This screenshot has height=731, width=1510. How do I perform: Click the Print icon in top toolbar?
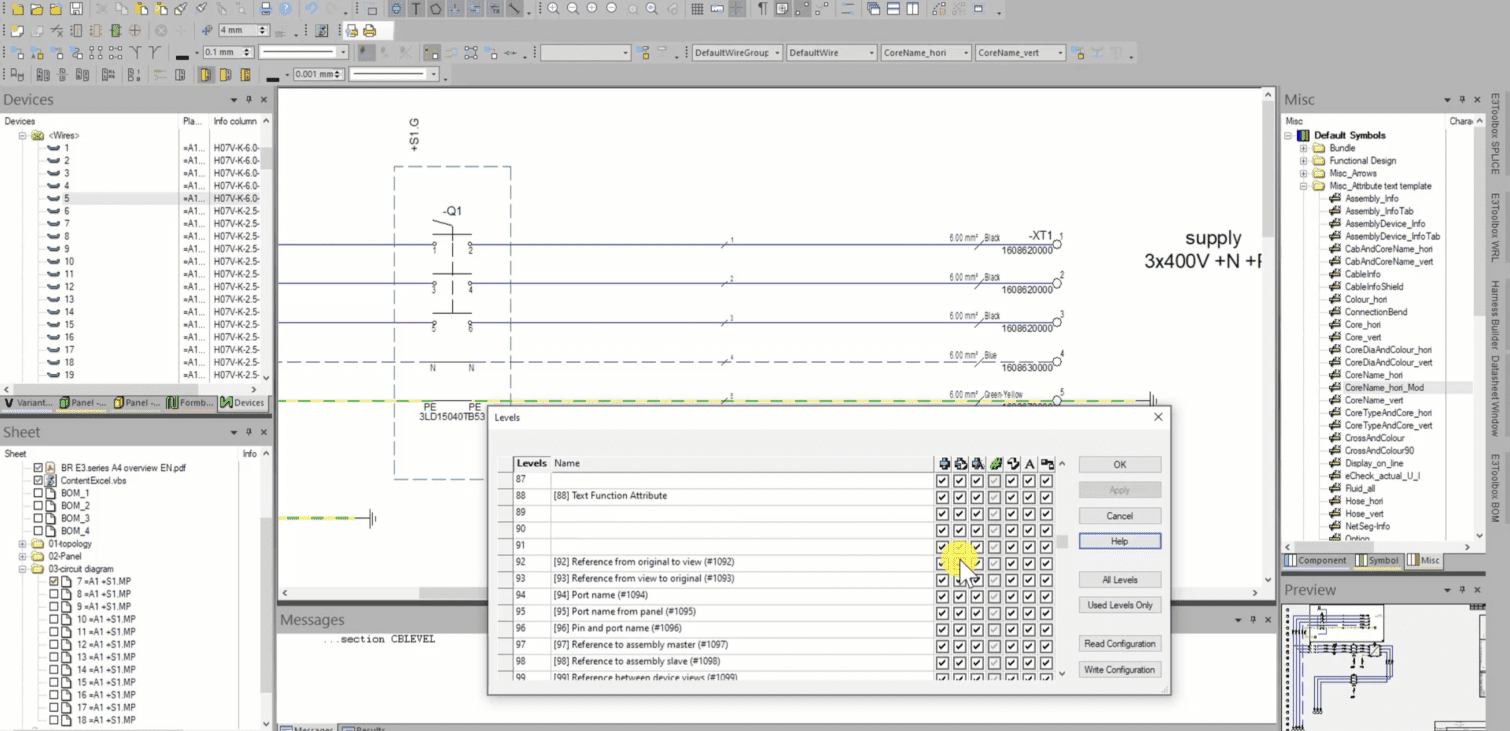click(x=265, y=8)
